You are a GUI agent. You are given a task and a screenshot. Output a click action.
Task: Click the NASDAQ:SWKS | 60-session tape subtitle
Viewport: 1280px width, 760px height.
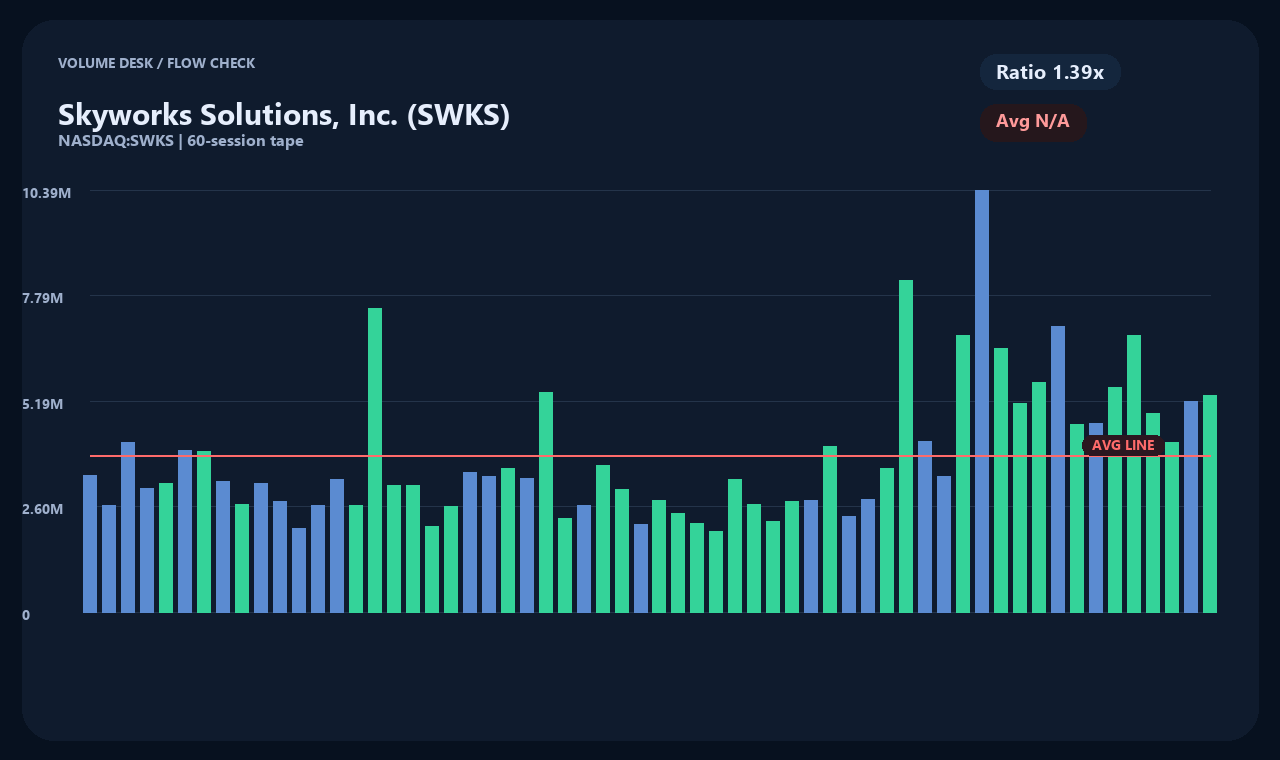181,141
